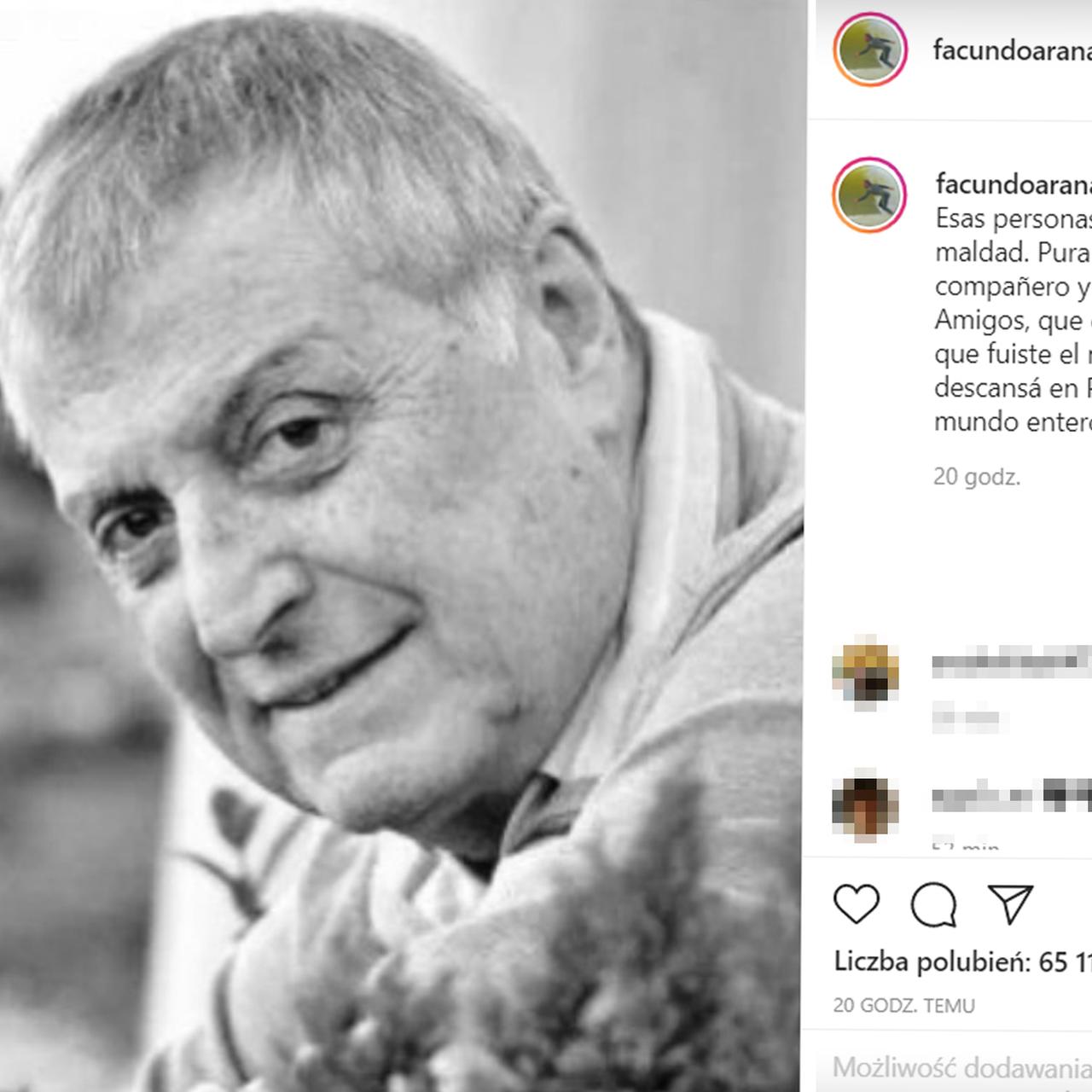This screenshot has height=1092, width=1092.
Task: Share post using paper plane icon
Action: [x=1011, y=903]
